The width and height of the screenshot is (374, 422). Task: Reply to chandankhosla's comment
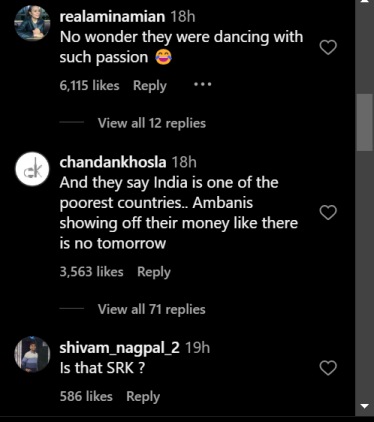point(154,272)
